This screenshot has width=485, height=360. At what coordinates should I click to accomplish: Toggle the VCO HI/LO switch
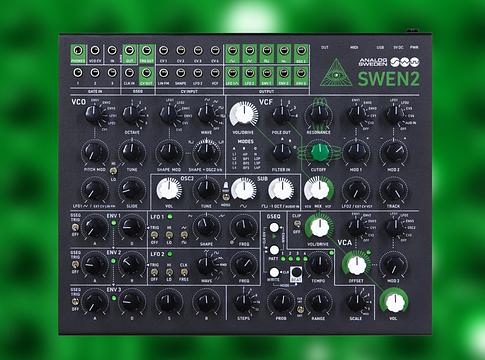pyautogui.click(x=114, y=171)
